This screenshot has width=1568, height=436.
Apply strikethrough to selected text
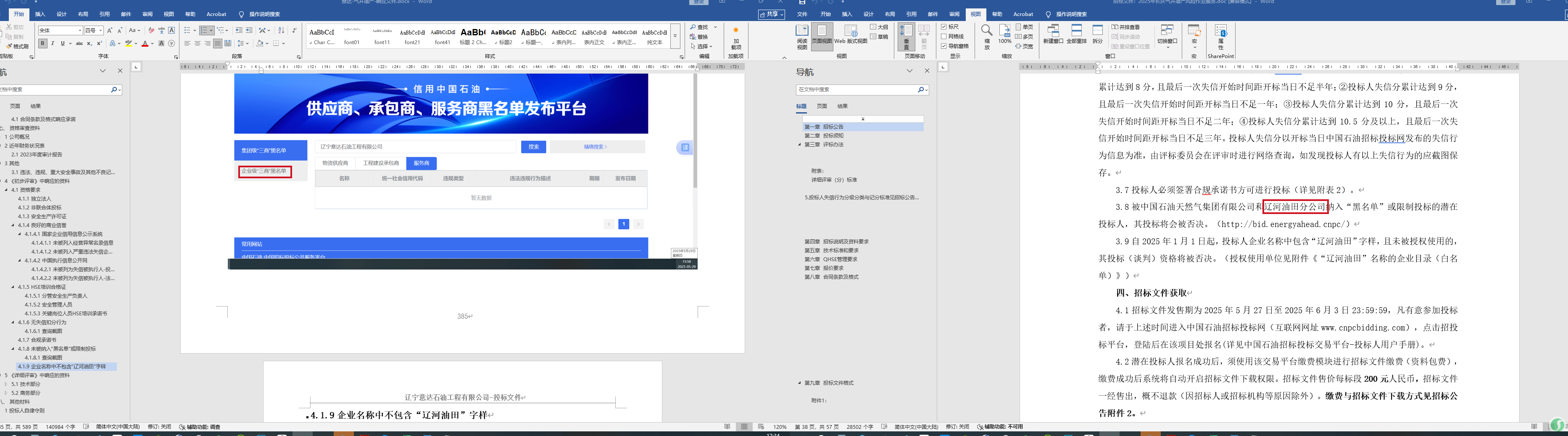(x=79, y=43)
